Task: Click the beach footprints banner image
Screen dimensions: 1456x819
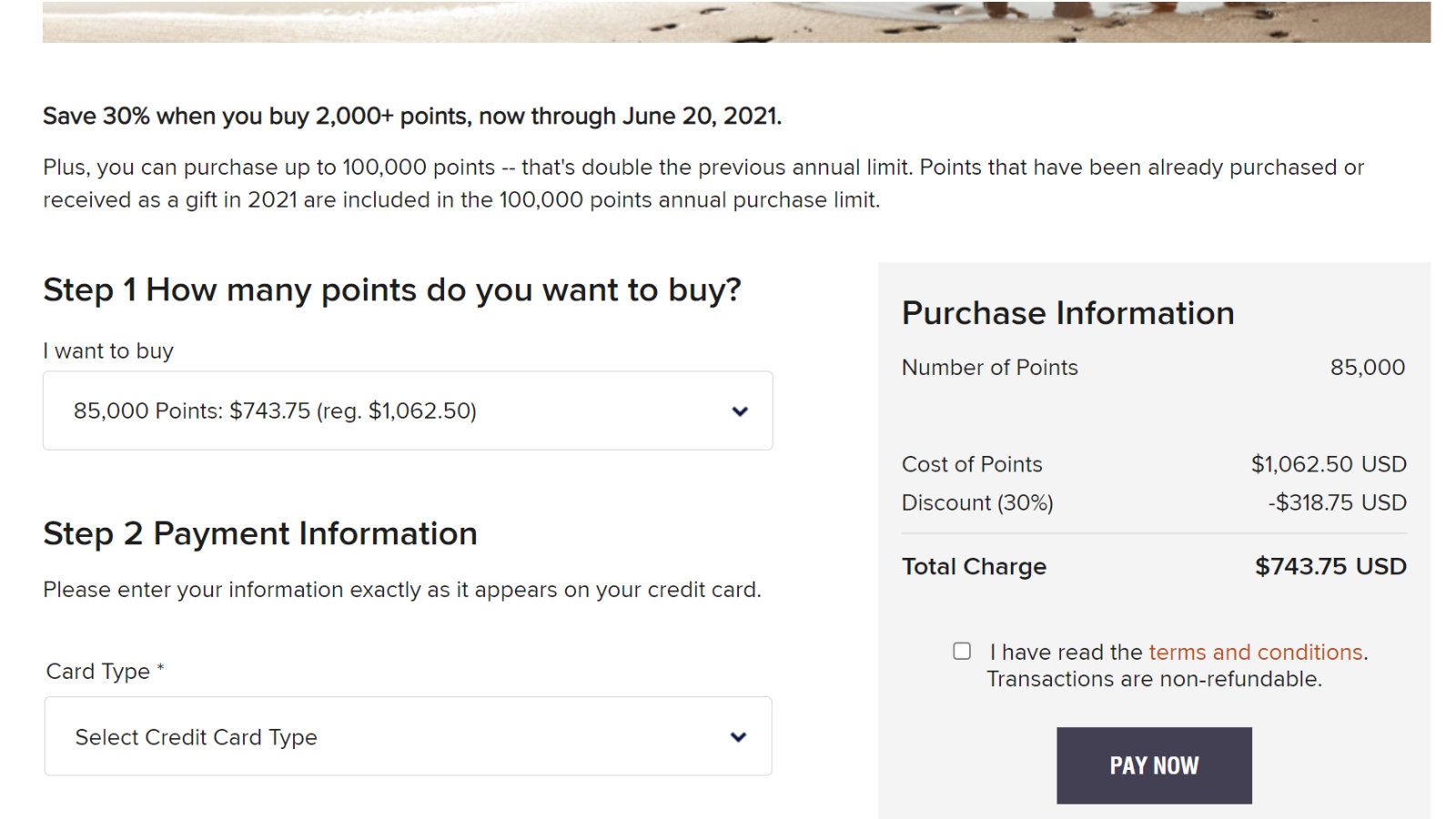Action: coord(736,22)
